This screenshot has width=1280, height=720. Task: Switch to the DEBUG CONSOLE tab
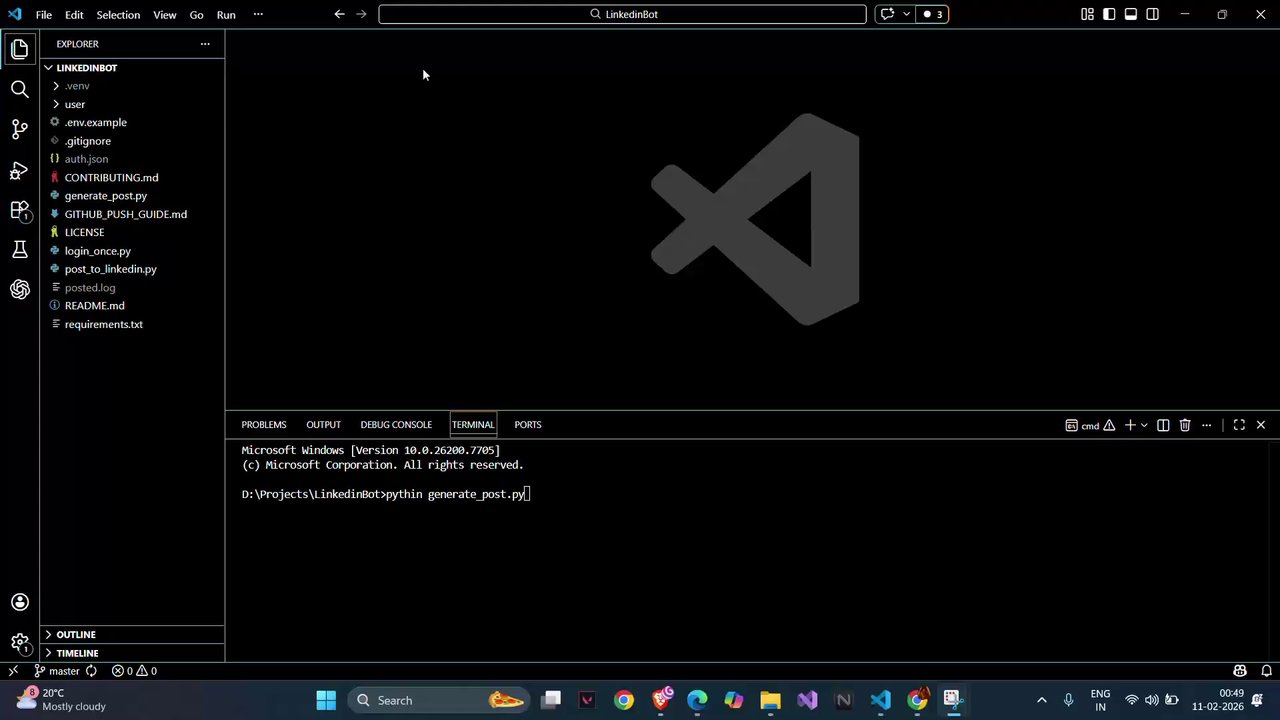(396, 425)
